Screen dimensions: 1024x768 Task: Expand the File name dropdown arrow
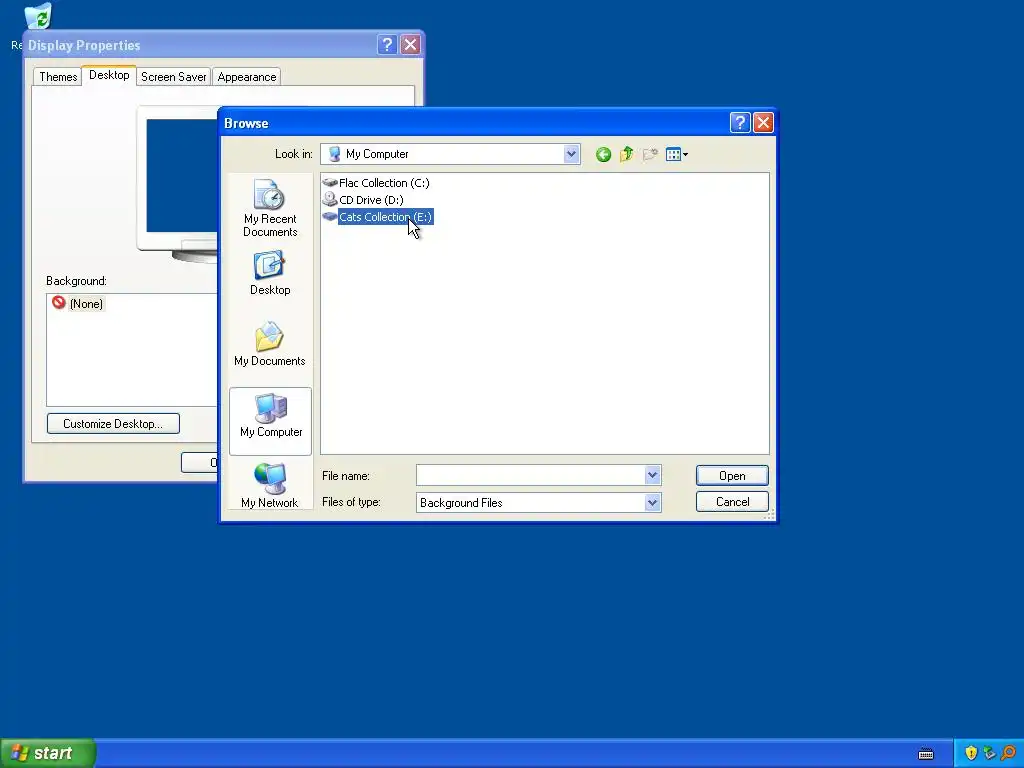pos(652,475)
